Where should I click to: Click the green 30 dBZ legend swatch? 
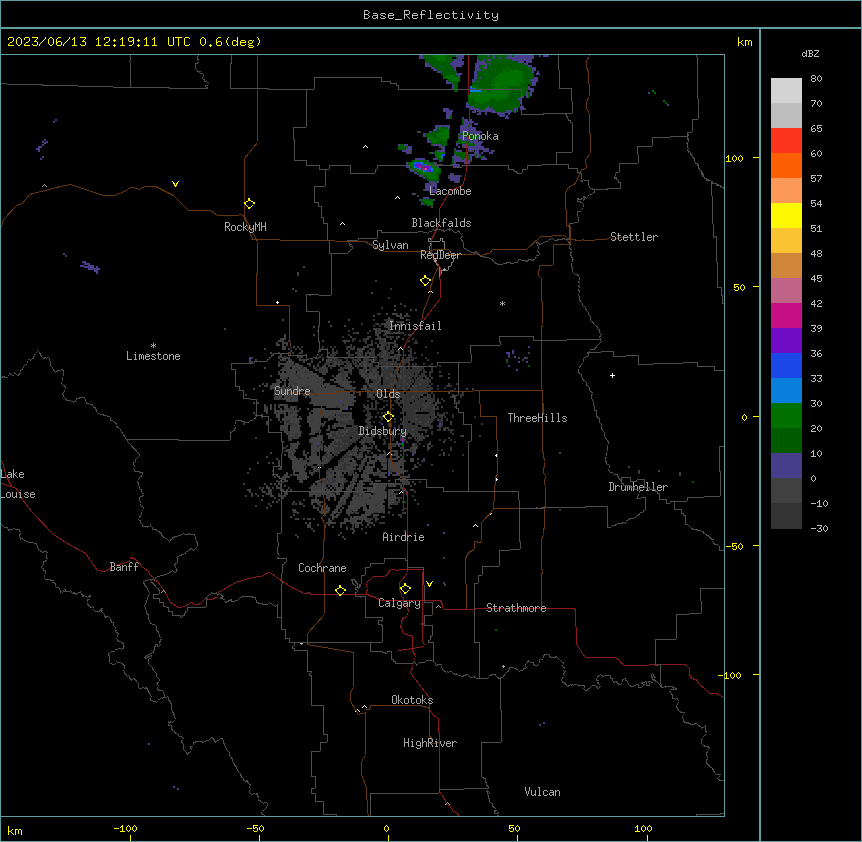[x=786, y=416]
